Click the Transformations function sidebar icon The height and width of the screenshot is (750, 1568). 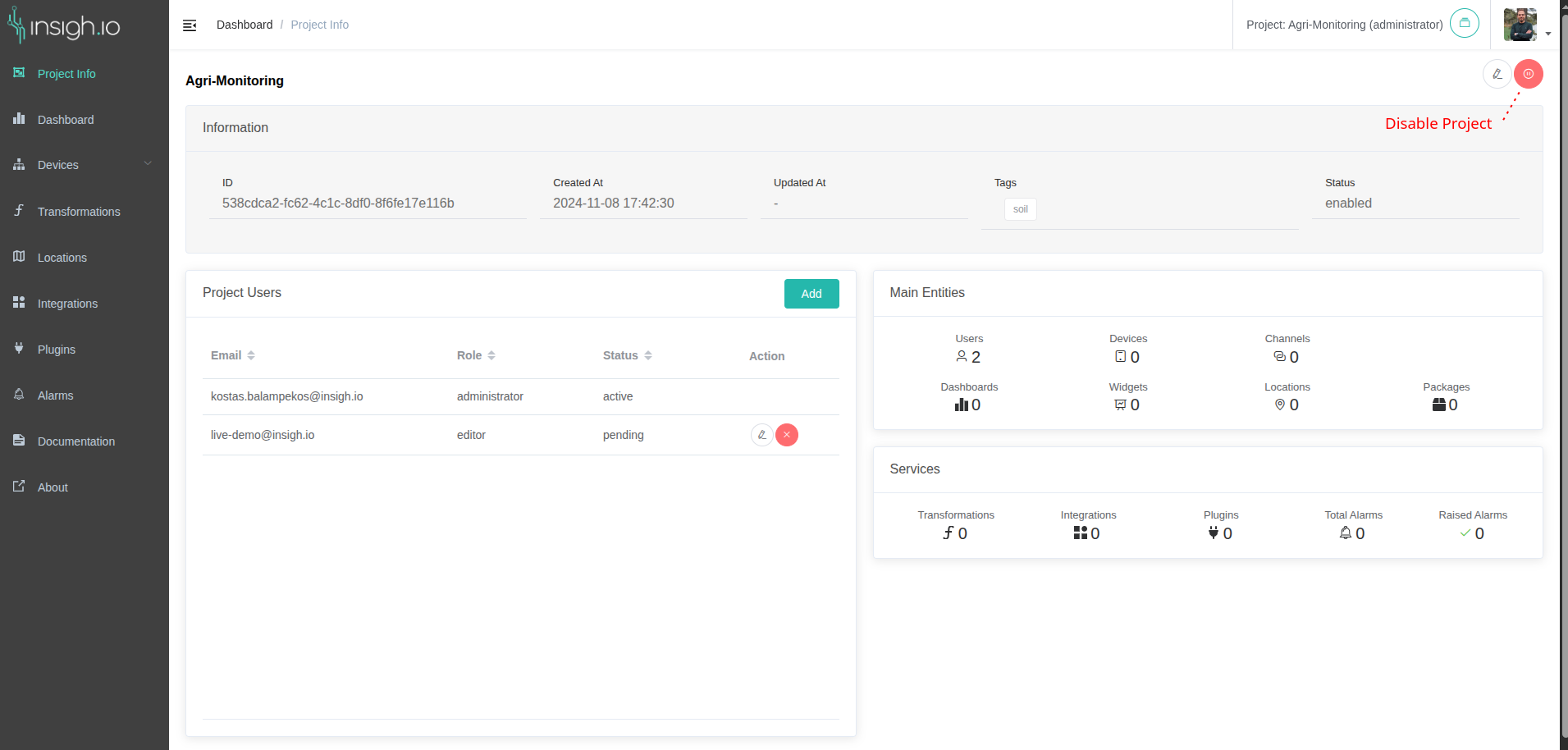pos(19,210)
